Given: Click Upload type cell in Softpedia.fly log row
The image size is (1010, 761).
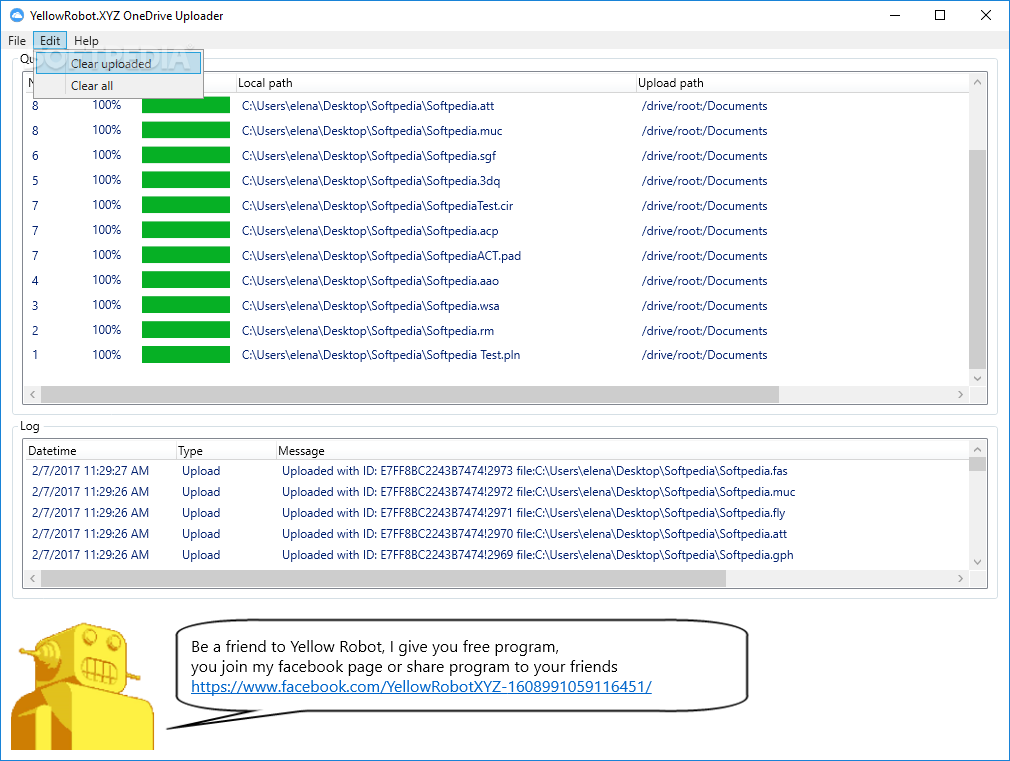Looking at the screenshot, I should [201, 513].
